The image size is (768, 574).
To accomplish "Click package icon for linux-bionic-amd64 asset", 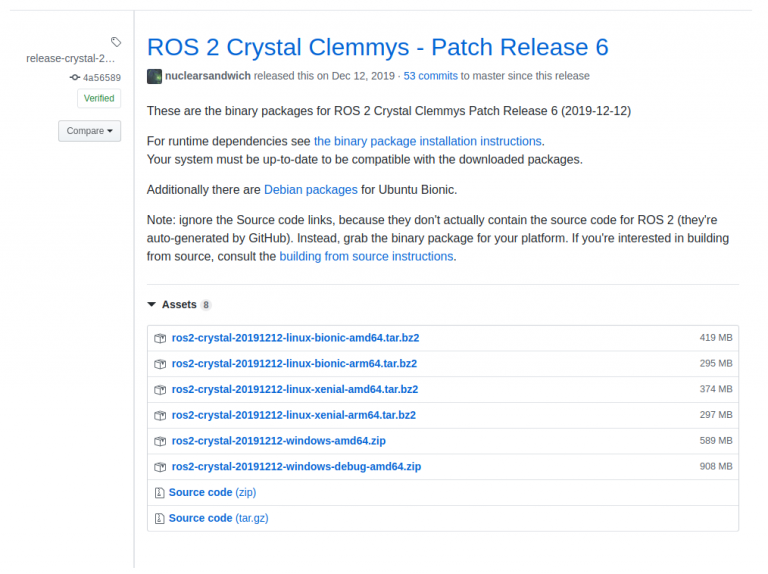I will [160, 338].
